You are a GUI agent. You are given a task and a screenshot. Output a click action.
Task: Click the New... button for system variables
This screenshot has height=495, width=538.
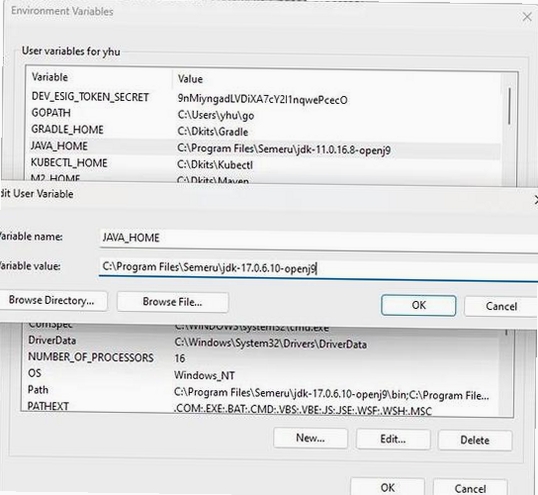click(x=311, y=438)
